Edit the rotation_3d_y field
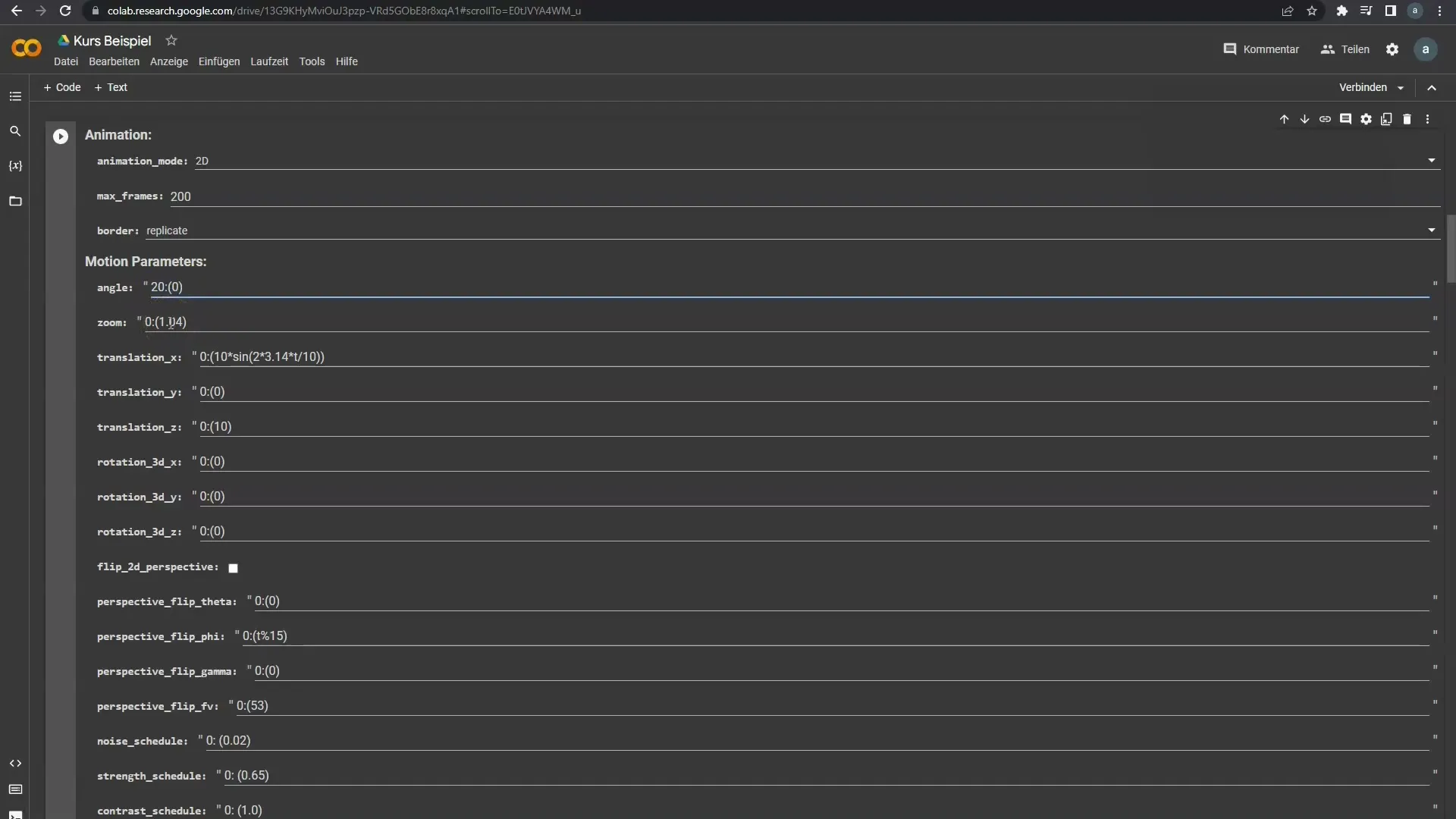Screen dimensions: 1456x819 pos(814,497)
